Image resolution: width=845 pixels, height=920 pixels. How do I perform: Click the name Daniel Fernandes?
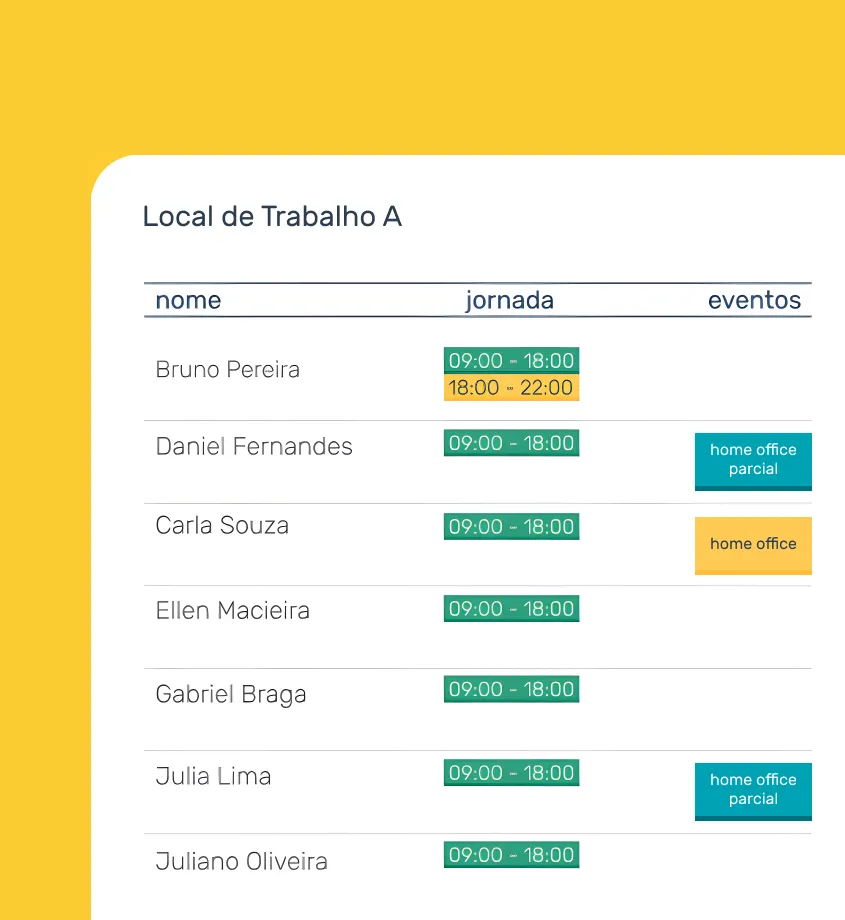click(x=254, y=447)
